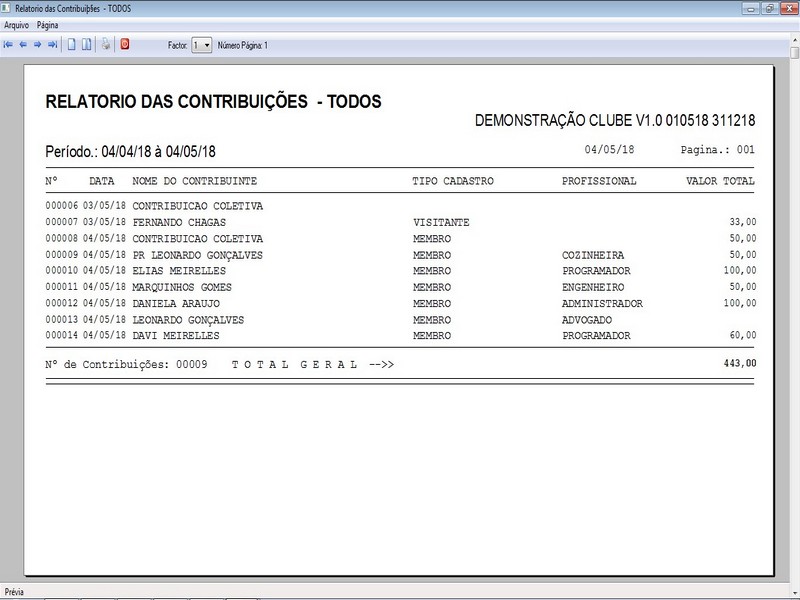Switch to two-page view icon
800x600 pixels.
[87, 45]
